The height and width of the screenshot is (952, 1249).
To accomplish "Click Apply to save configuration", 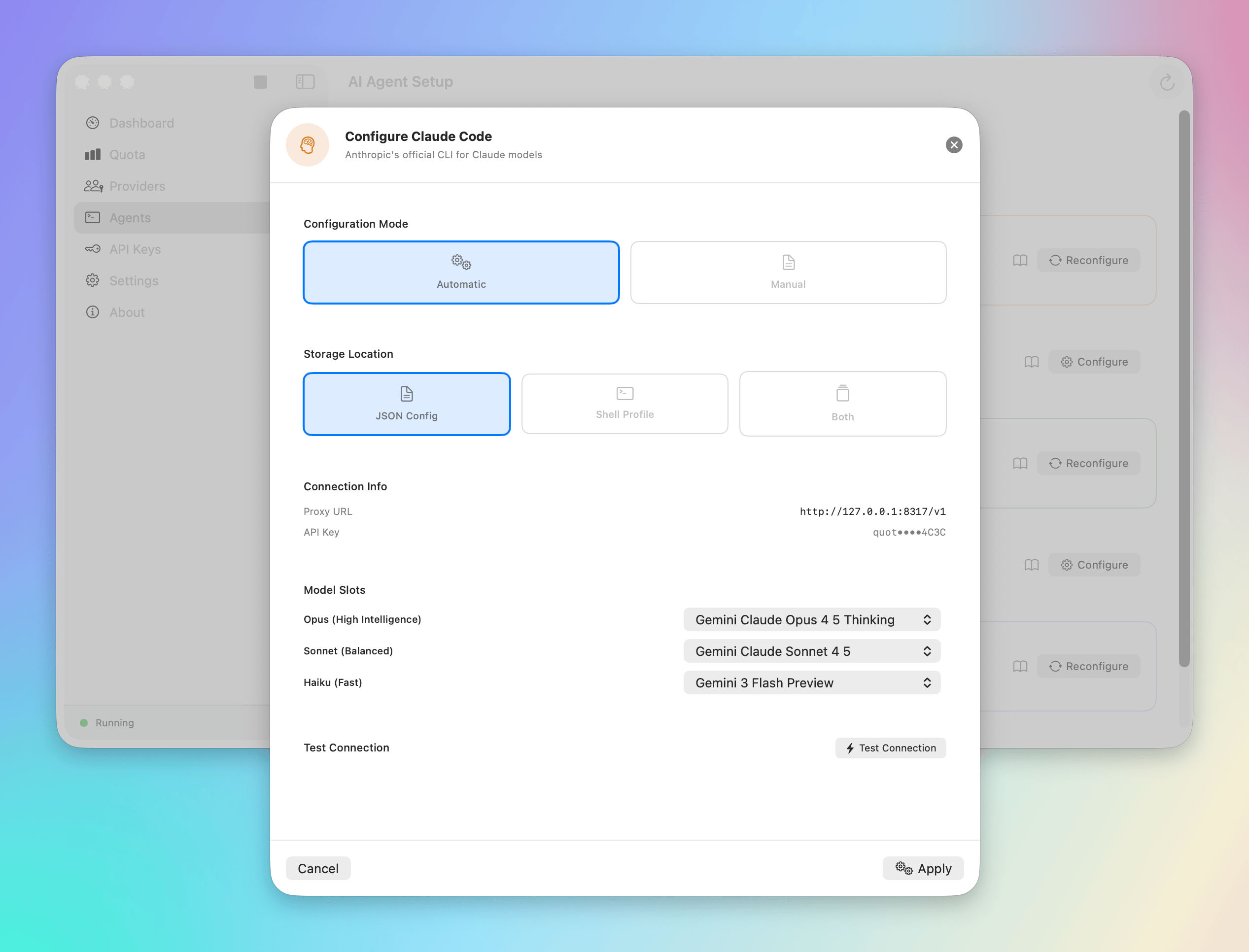I will pos(923,868).
